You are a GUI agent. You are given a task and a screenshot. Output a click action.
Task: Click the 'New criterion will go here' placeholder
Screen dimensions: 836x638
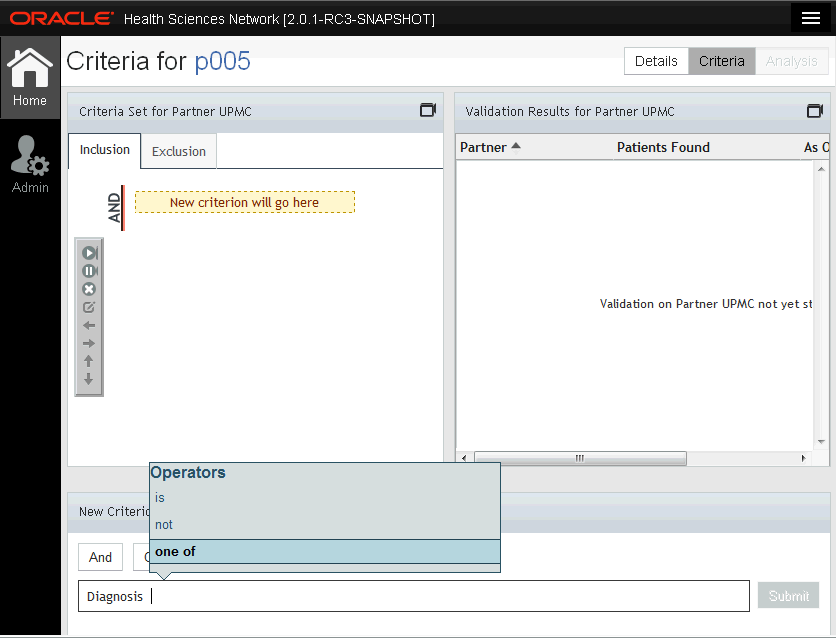coord(245,202)
